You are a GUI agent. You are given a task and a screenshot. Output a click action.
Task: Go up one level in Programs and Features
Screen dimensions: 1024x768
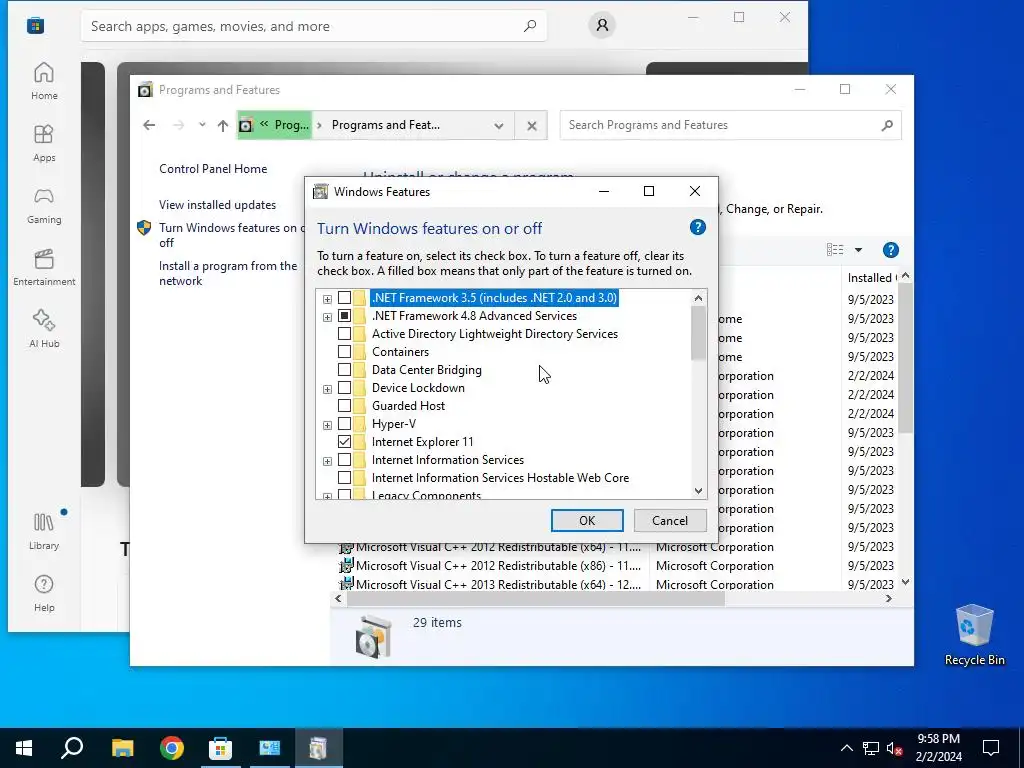pyautogui.click(x=223, y=125)
